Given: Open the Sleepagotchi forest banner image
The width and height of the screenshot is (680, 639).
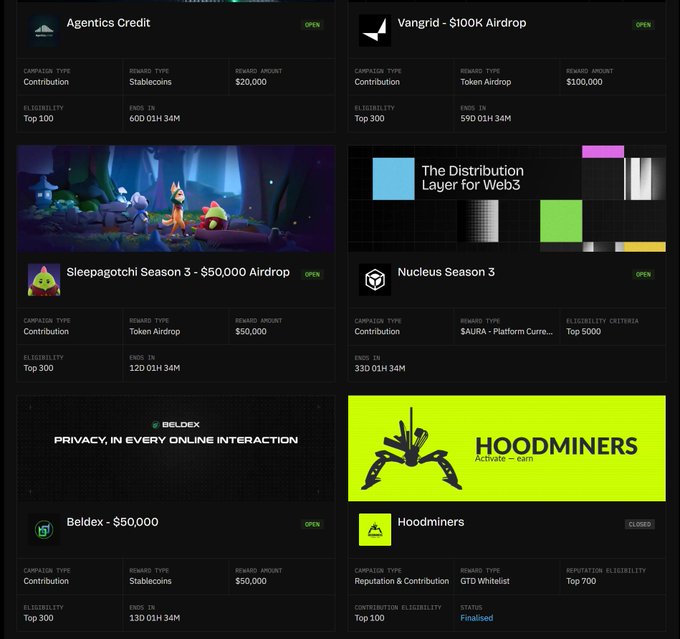Looking at the screenshot, I should point(176,199).
